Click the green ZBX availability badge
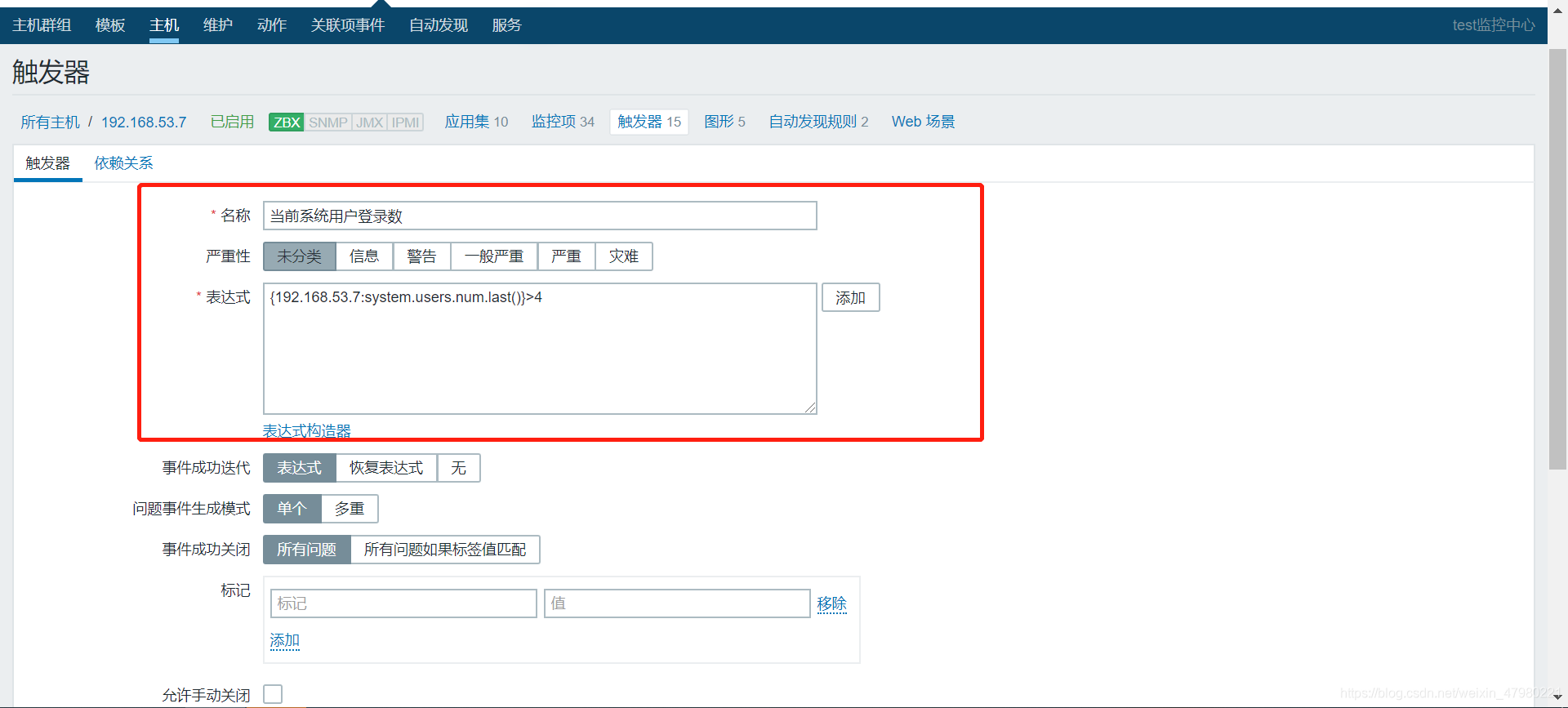This screenshot has height=708, width=1568. [x=287, y=122]
